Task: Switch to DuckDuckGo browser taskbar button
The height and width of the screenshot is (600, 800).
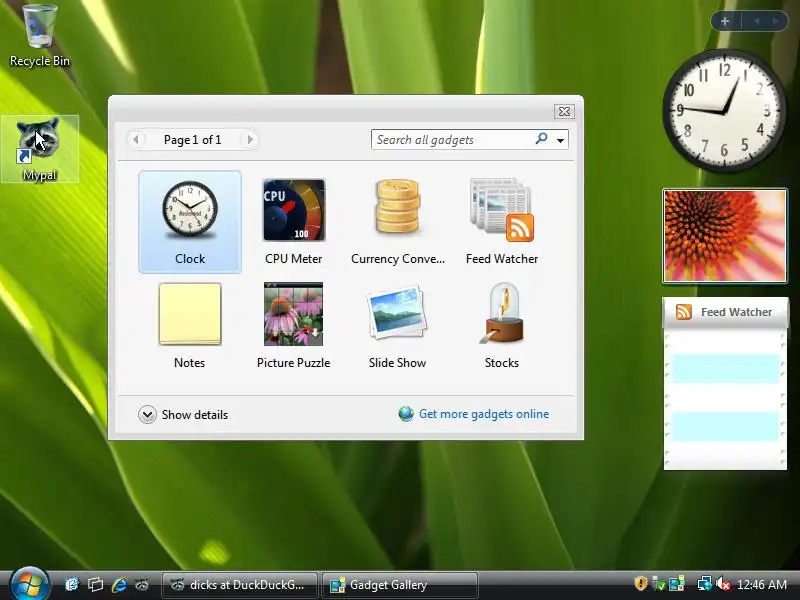Action: point(240,585)
